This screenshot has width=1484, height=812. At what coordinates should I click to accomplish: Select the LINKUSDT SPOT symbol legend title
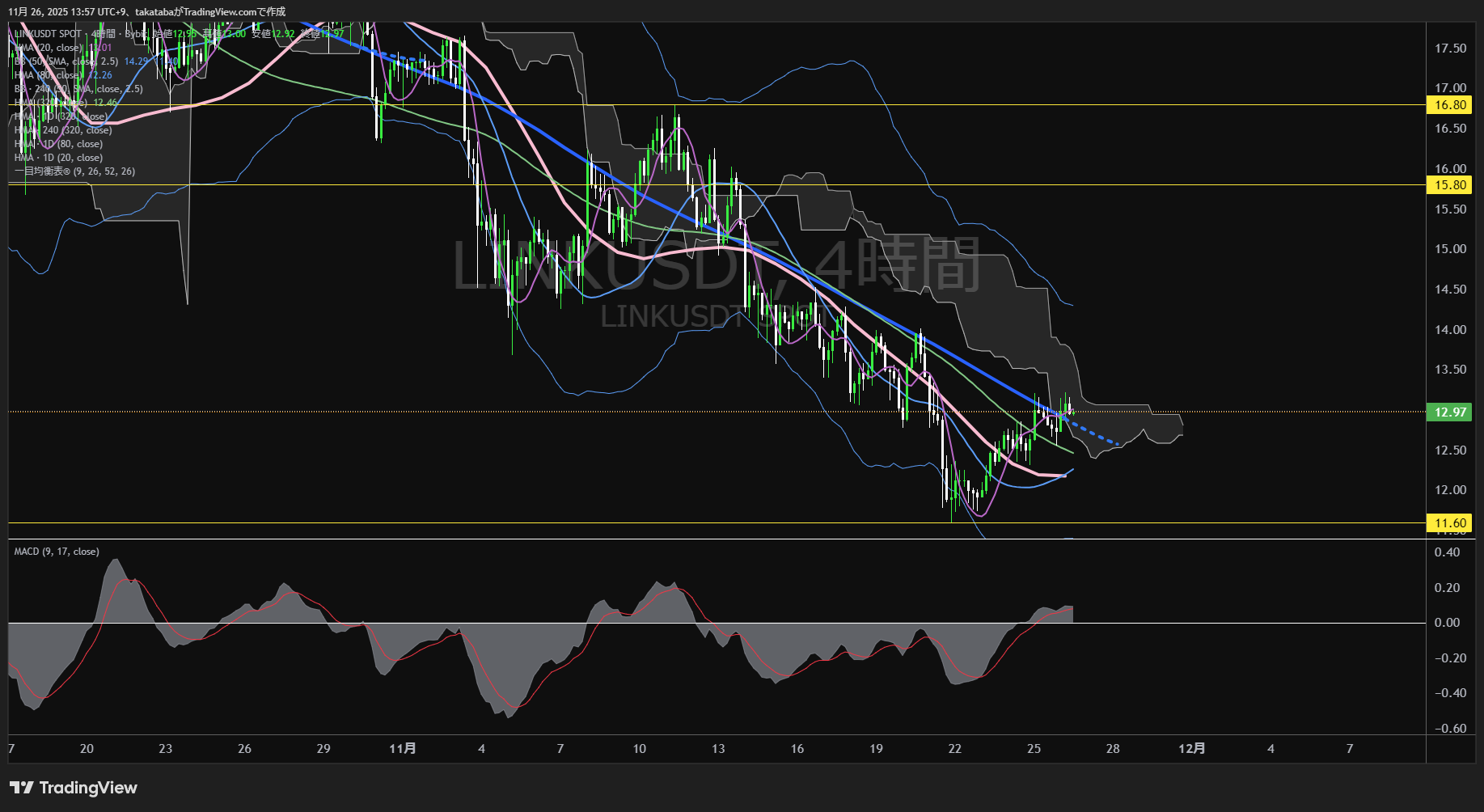49,34
